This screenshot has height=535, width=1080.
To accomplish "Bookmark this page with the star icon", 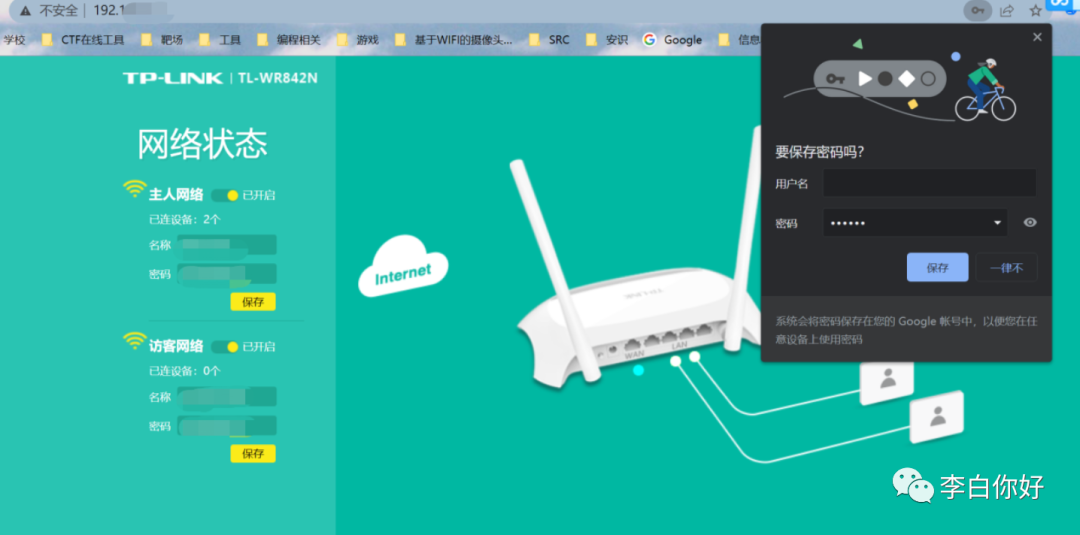I will [x=1035, y=10].
